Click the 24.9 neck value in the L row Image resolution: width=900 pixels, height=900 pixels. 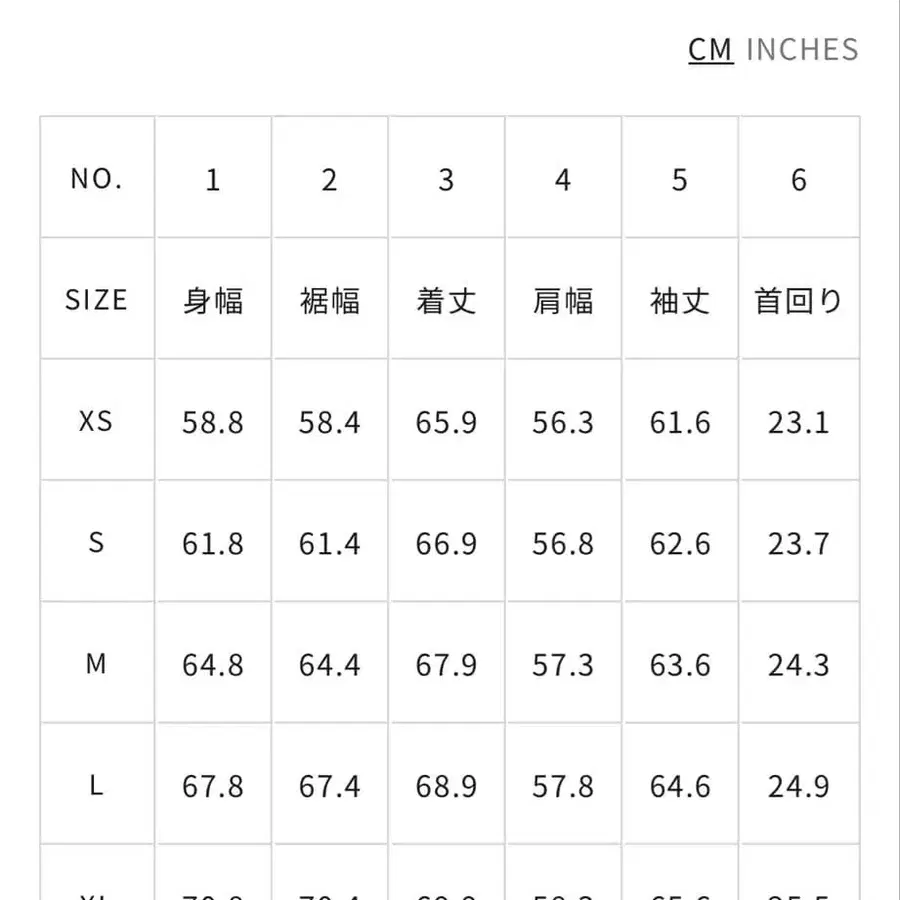[797, 786]
